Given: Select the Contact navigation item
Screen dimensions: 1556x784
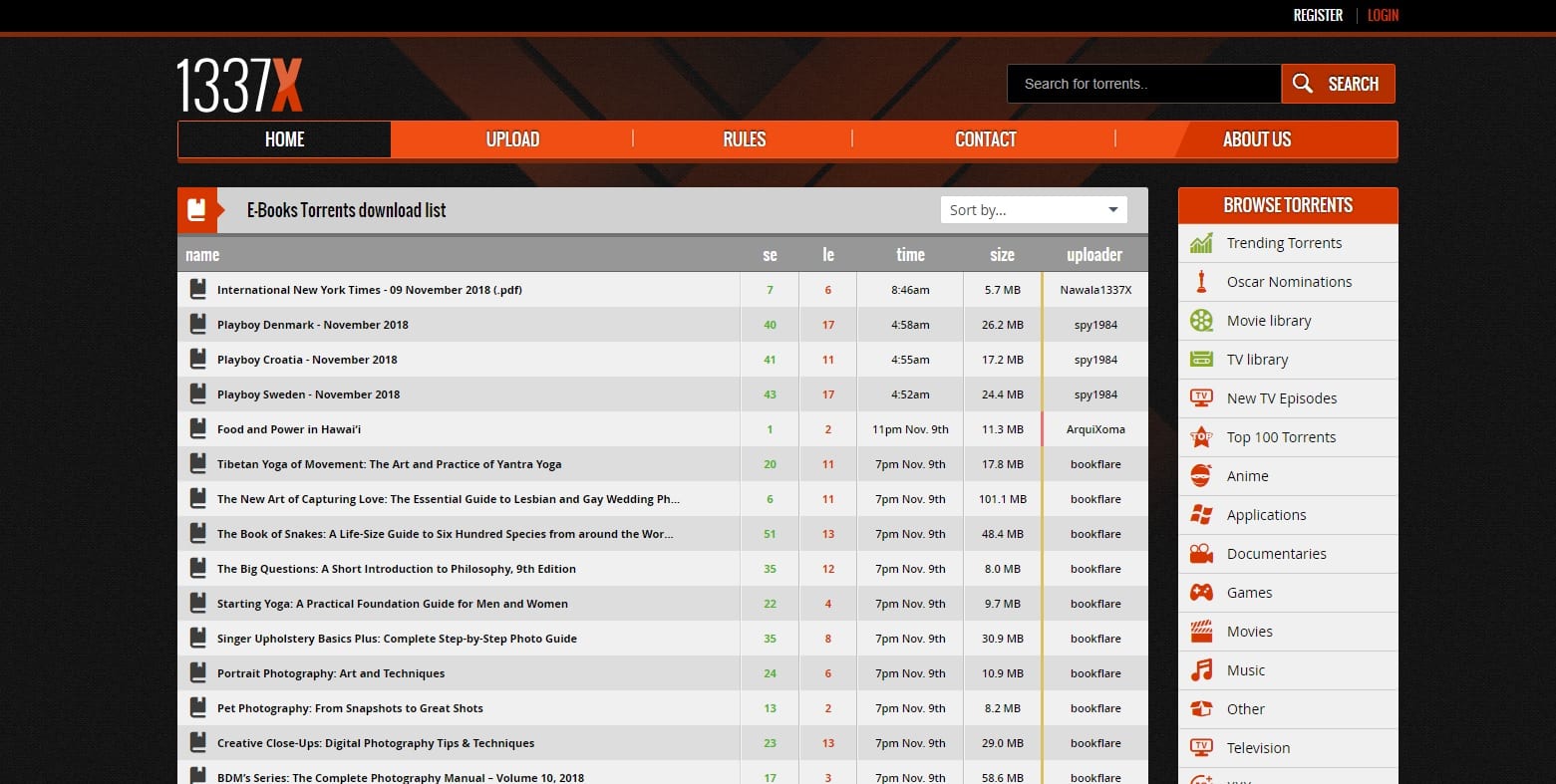Looking at the screenshot, I should [x=985, y=139].
